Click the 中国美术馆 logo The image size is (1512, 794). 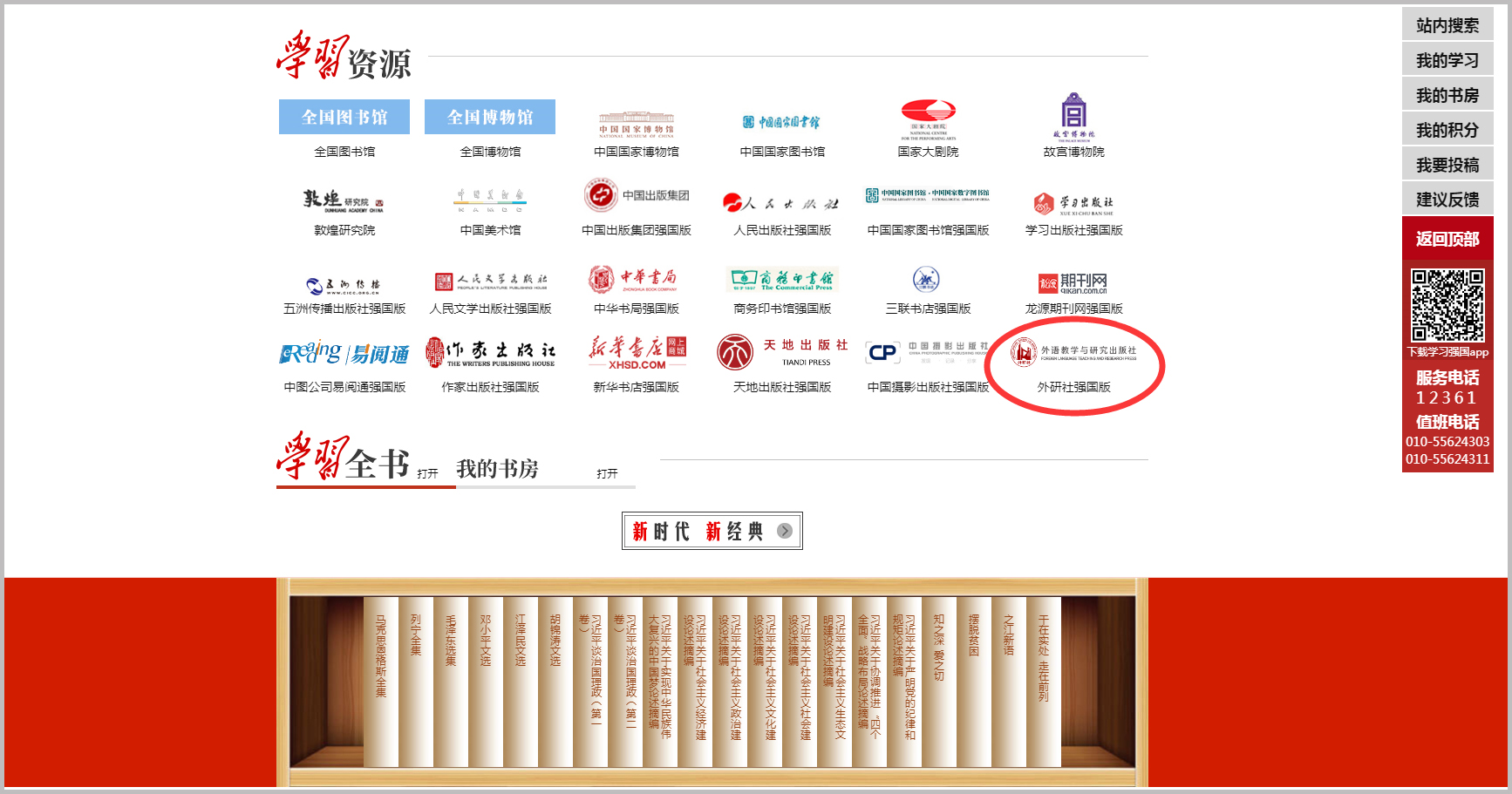click(x=490, y=200)
